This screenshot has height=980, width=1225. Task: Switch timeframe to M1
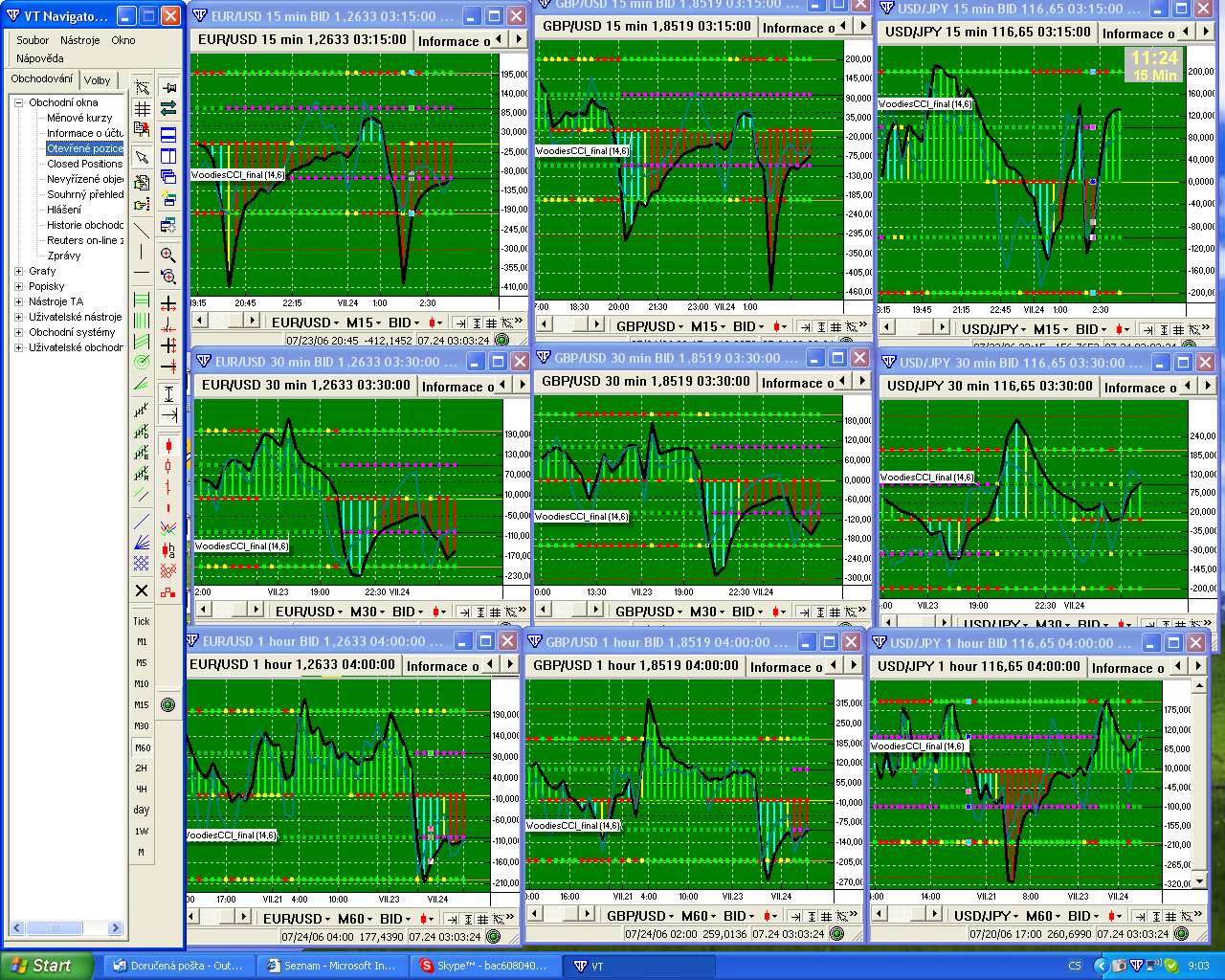pos(142,642)
